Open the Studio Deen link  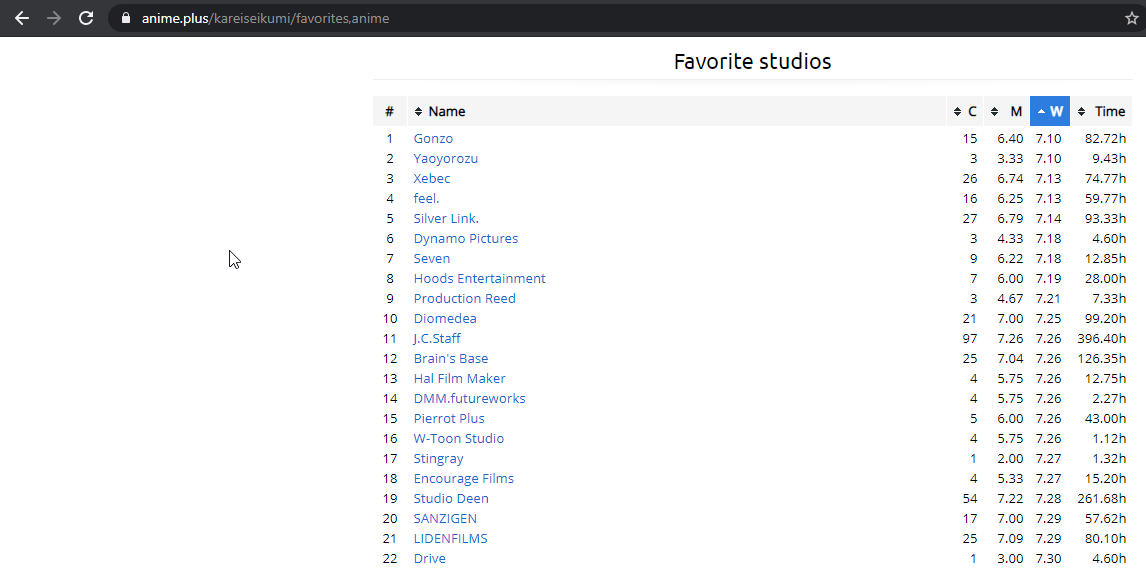coord(451,499)
